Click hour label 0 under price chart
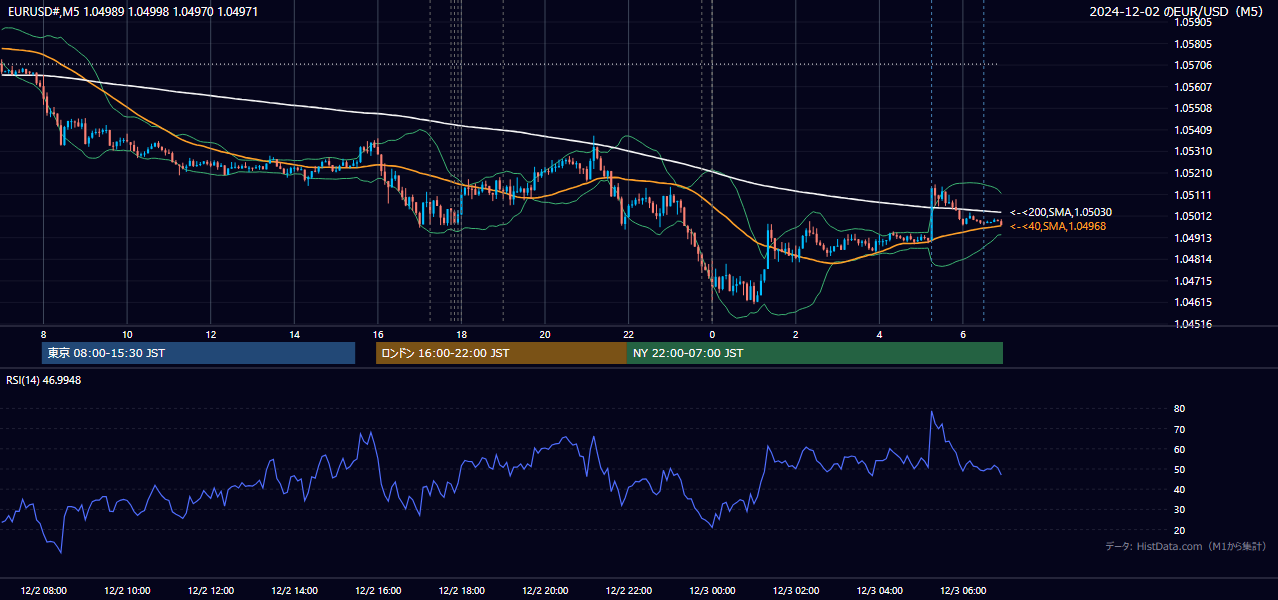The width and height of the screenshot is (1278, 600). [x=712, y=334]
